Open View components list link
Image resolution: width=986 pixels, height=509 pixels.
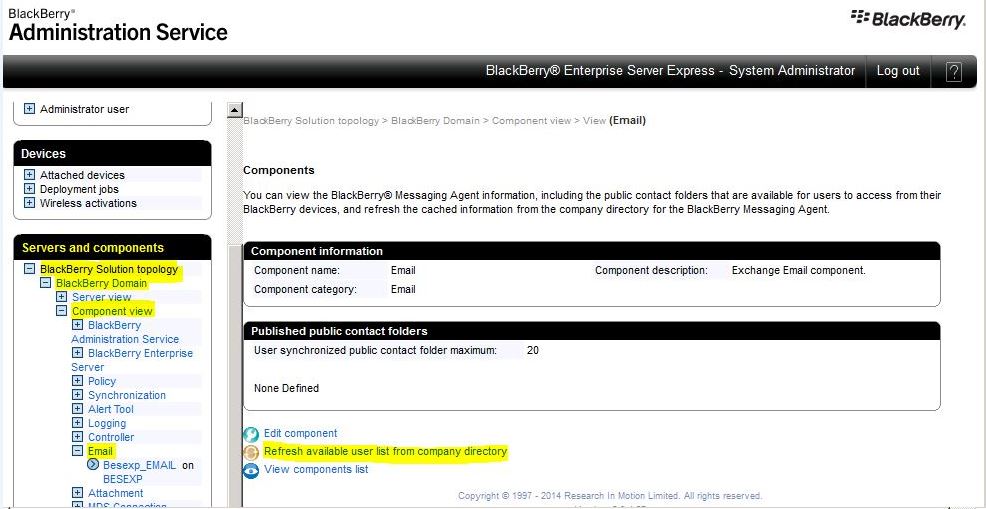pos(316,469)
